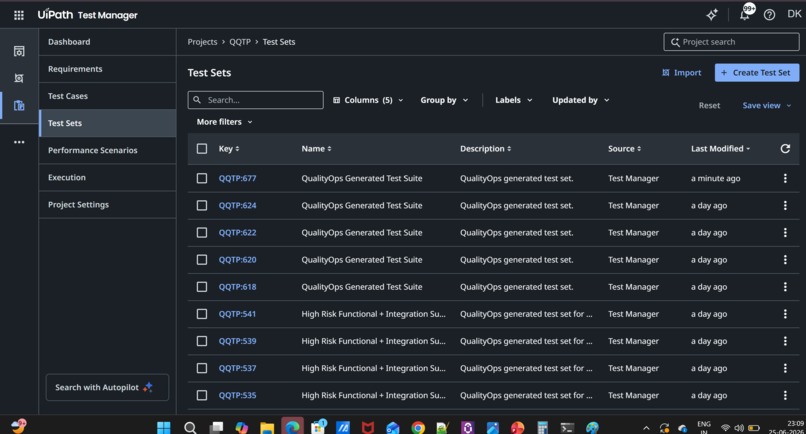Open test set link QQTP:535
The height and width of the screenshot is (434, 806).
pos(237,395)
